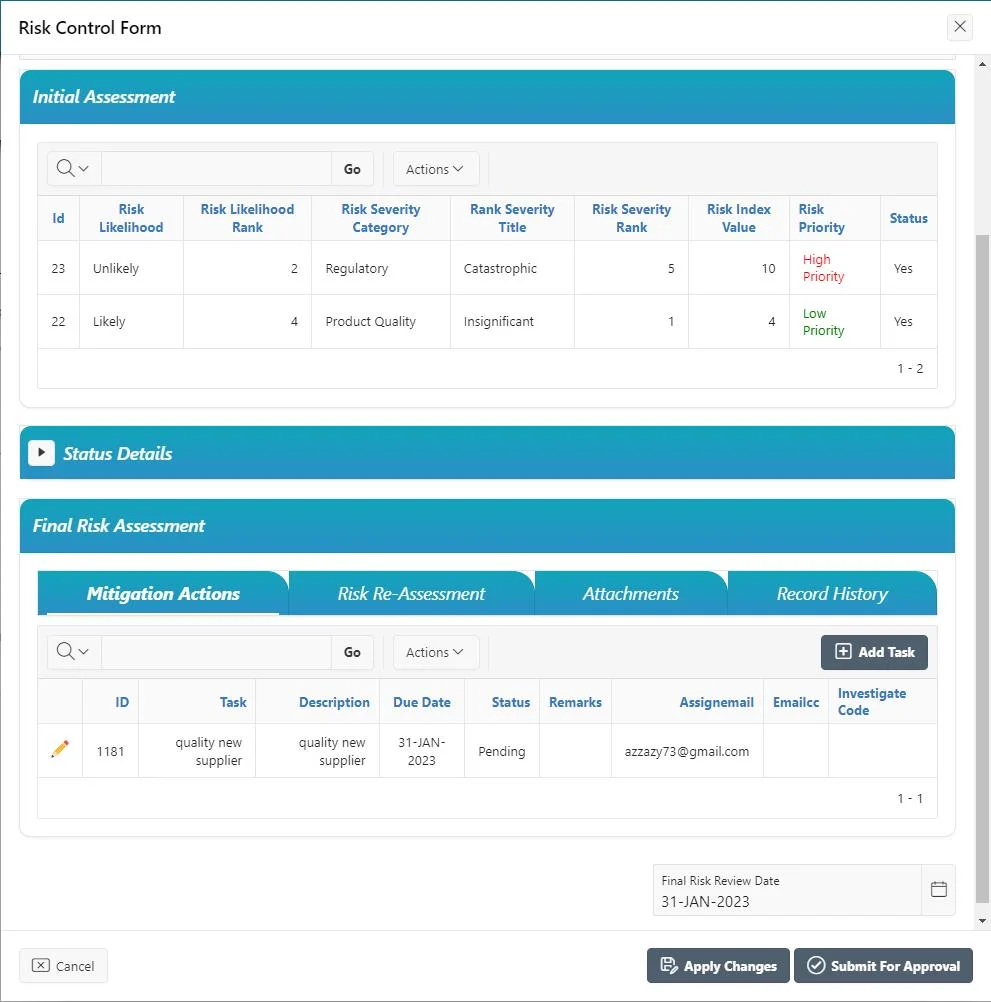
Task: Open the Actions menu in Initial Assessment
Action: 435,168
